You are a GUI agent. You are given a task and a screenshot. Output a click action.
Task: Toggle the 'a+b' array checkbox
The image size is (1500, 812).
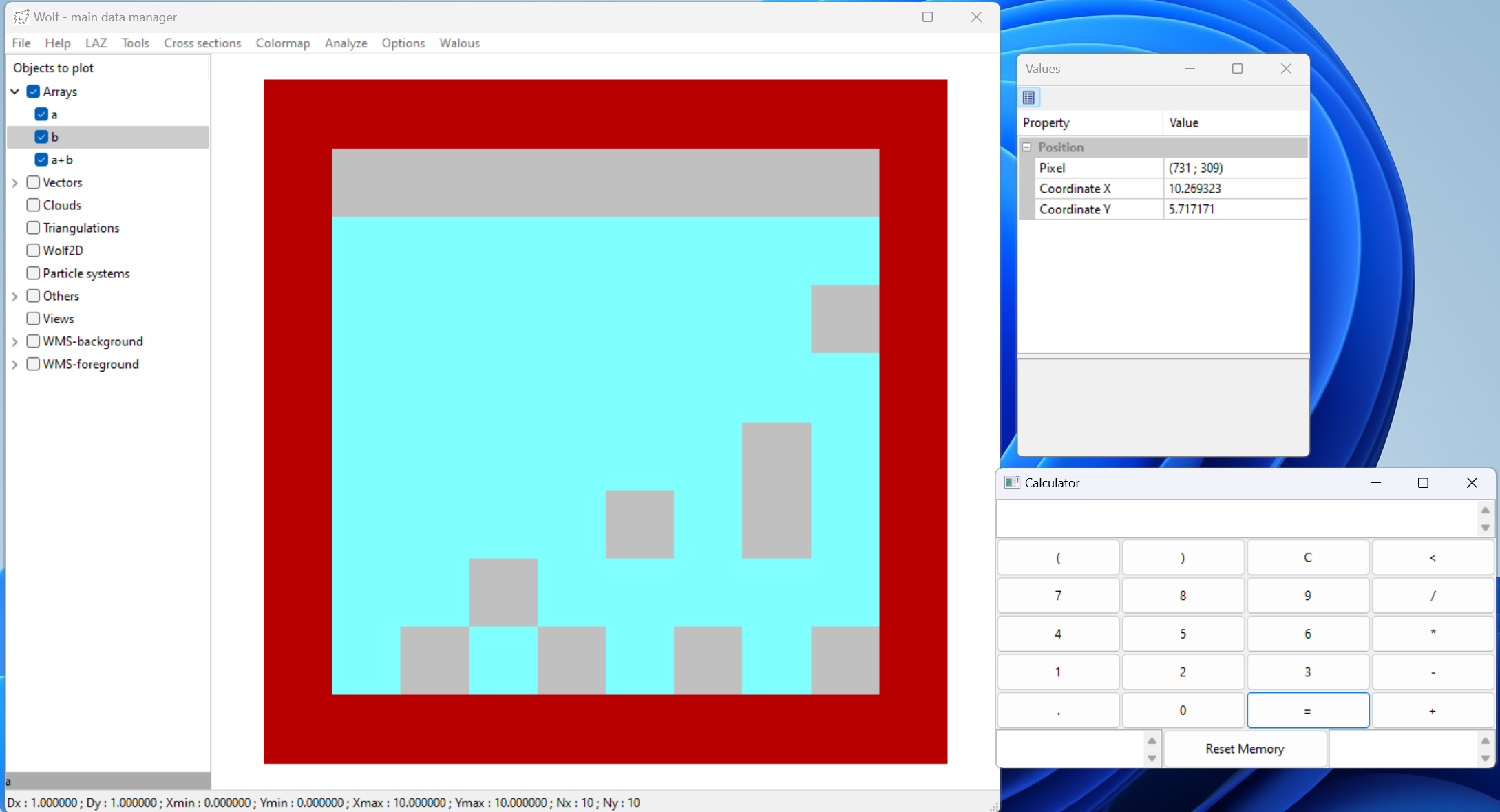pyautogui.click(x=41, y=160)
